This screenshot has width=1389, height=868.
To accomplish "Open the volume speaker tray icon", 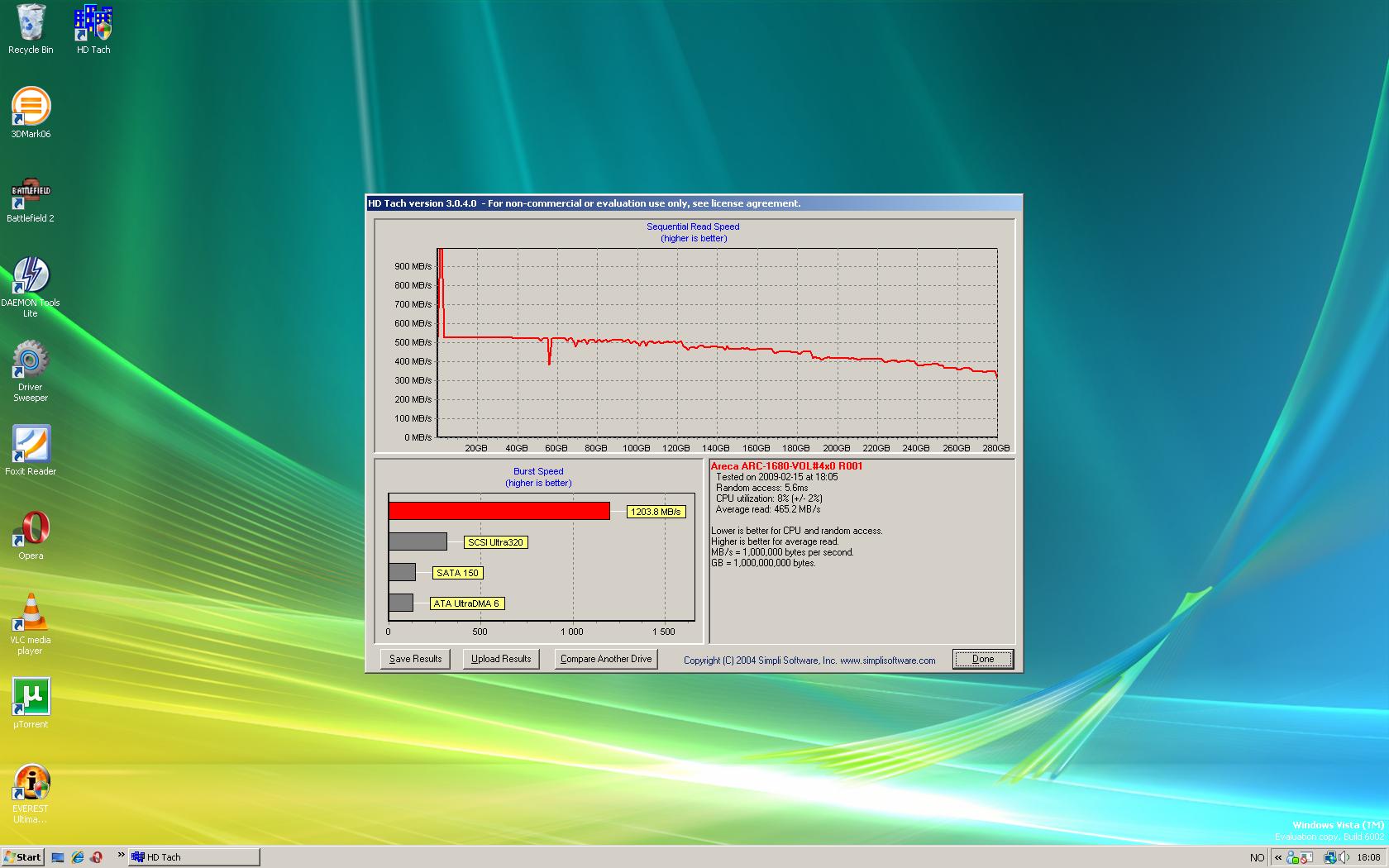I will tap(1344, 857).
